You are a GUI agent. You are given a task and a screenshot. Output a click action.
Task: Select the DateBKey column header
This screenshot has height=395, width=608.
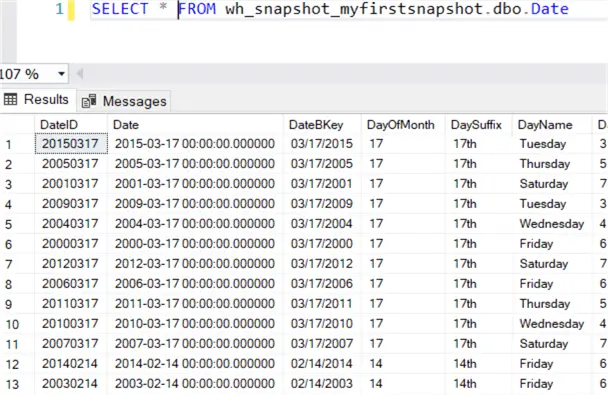click(x=323, y=125)
